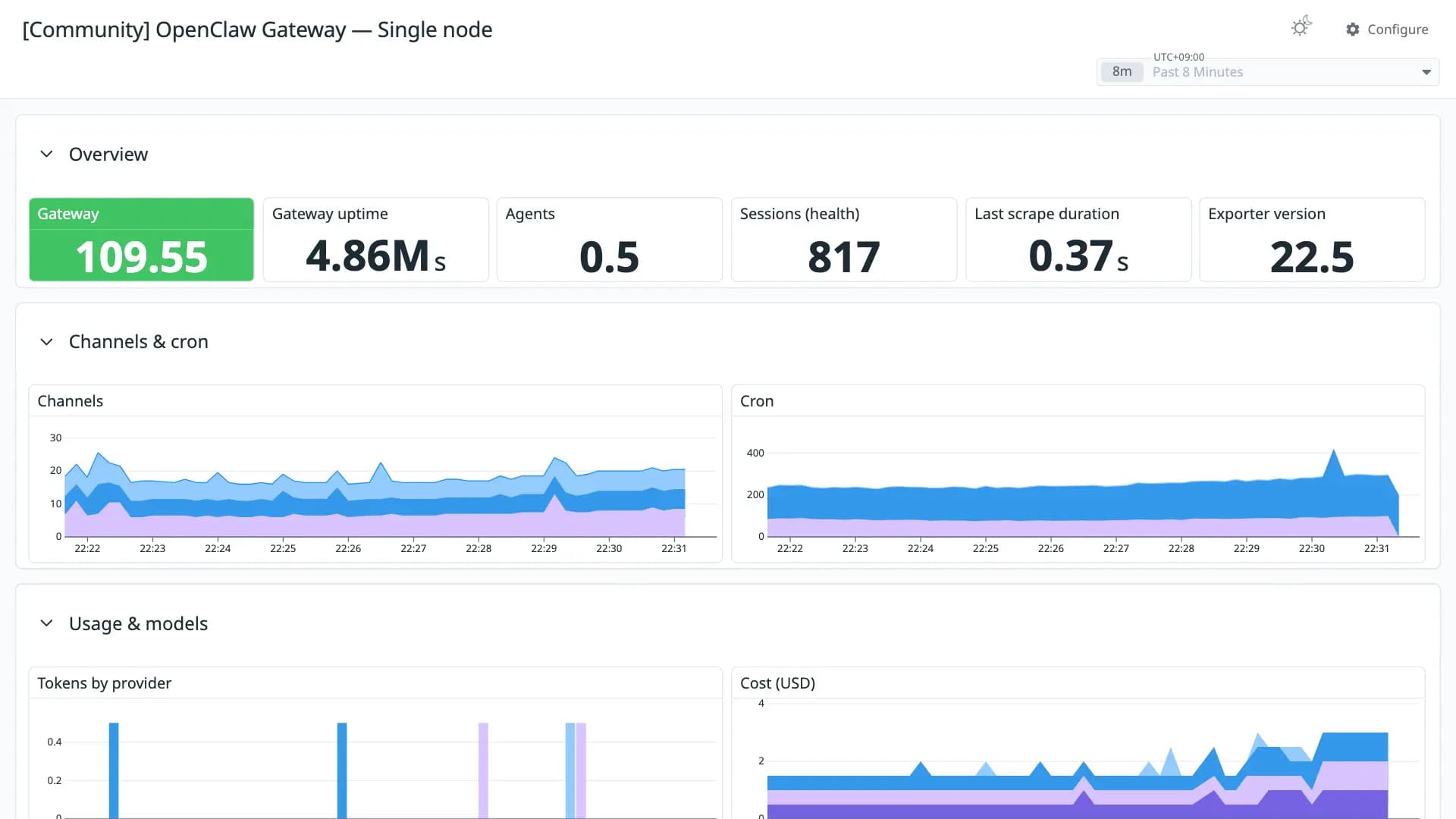Click the UTC+09:00 timezone label

point(1178,57)
